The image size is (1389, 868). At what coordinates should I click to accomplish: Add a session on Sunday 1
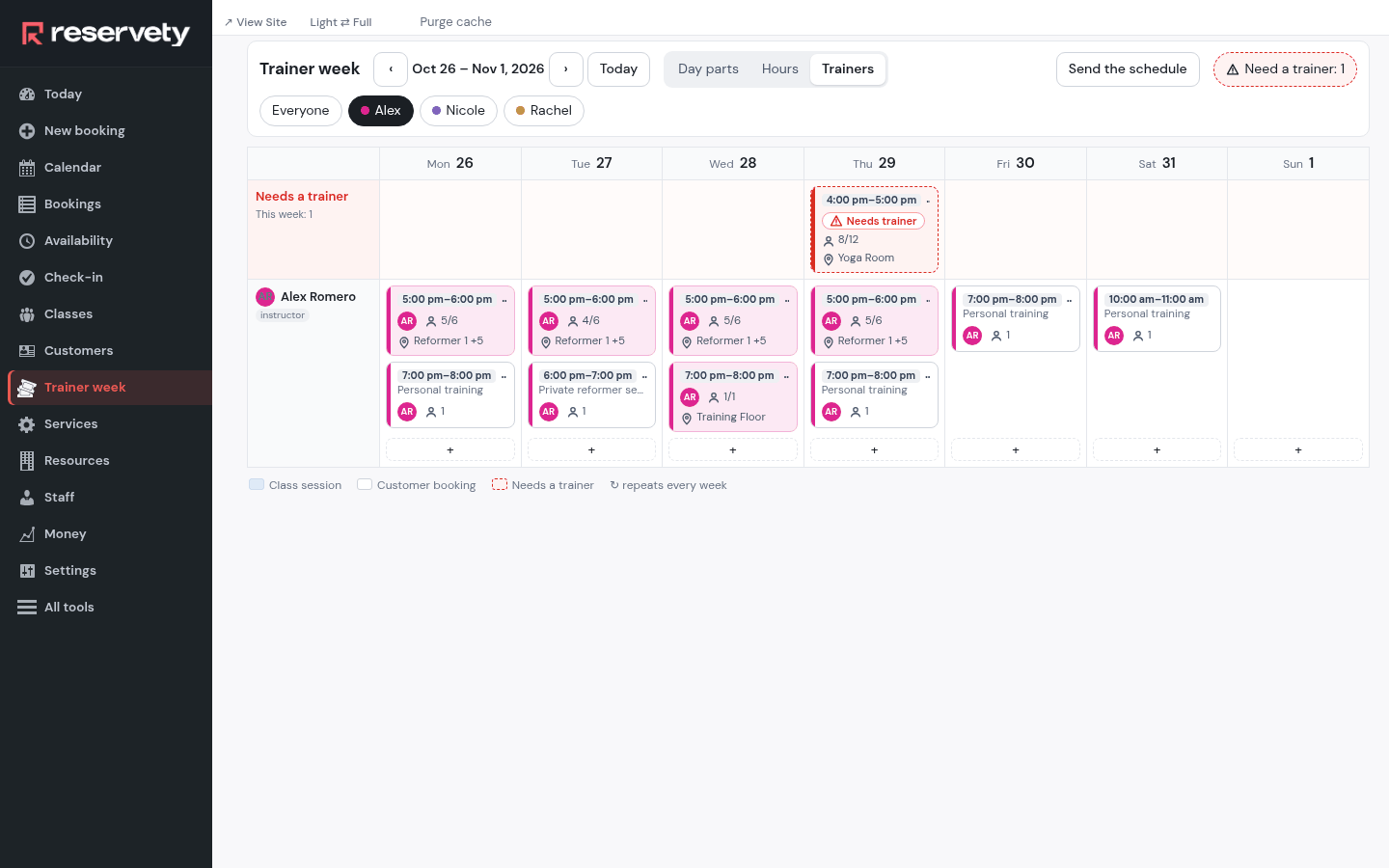pos(1298,450)
